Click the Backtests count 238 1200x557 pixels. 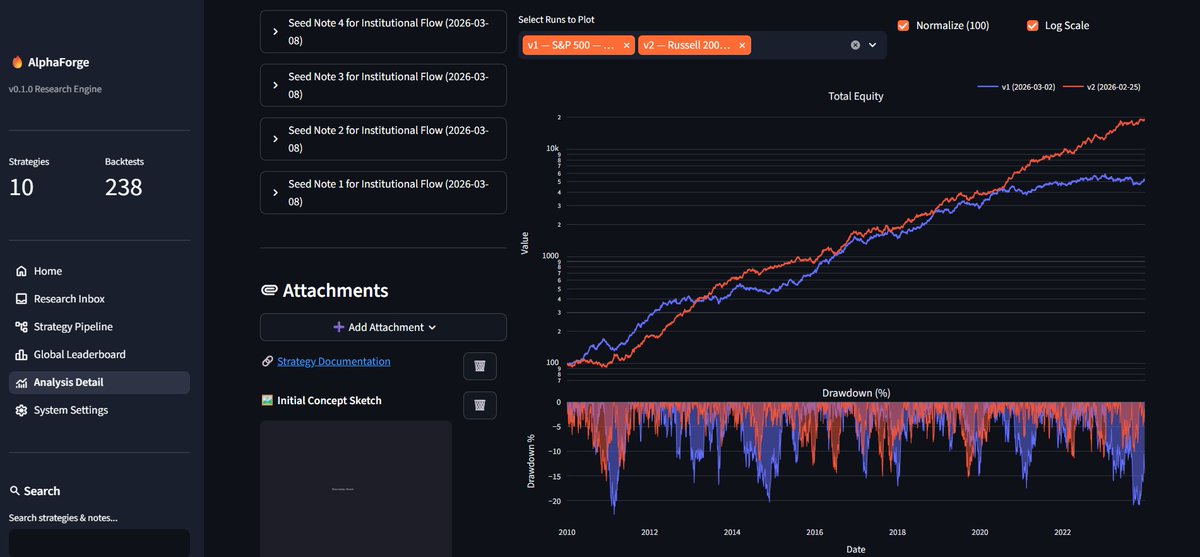point(124,187)
